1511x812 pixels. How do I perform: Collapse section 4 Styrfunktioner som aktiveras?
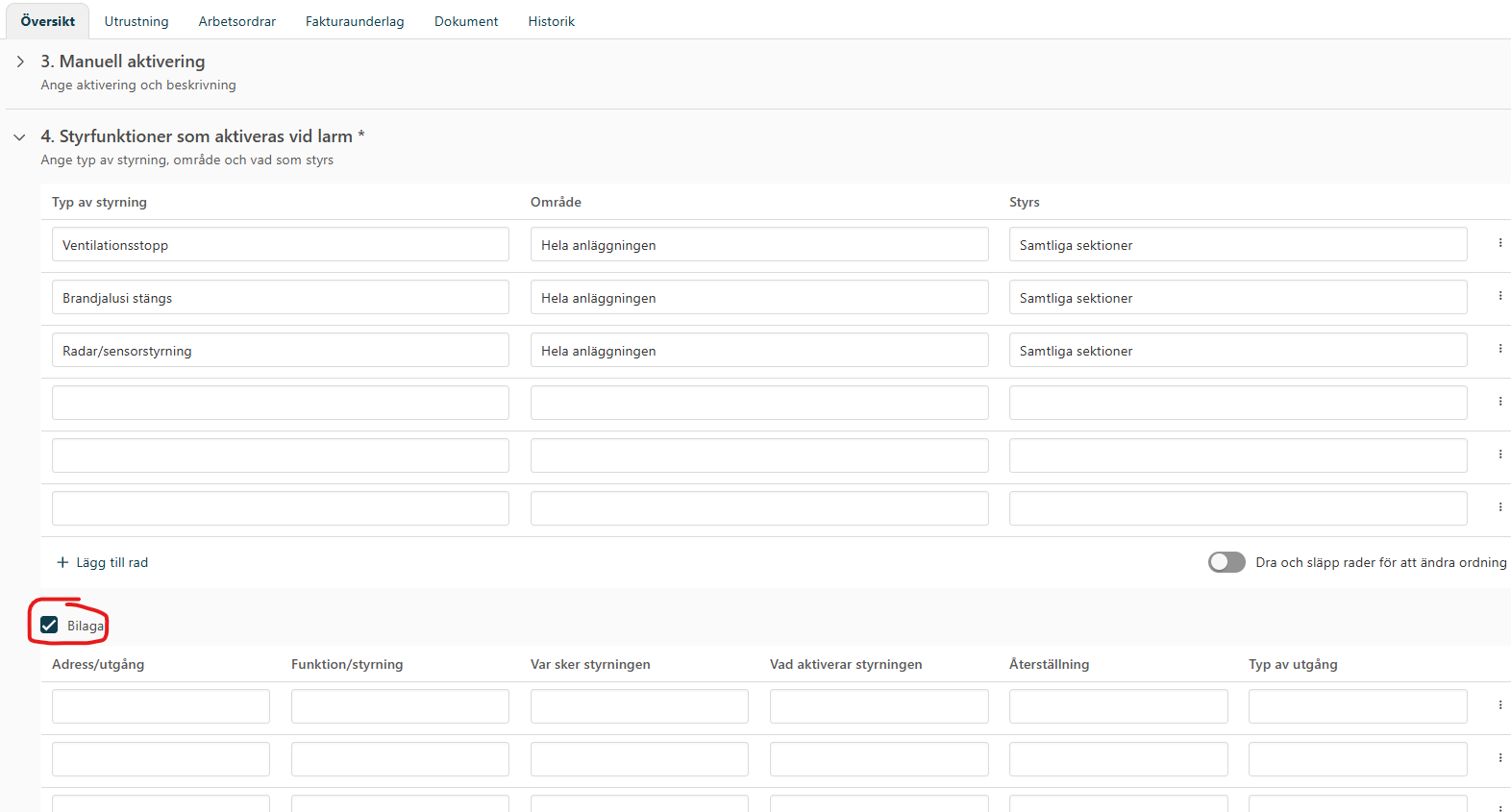pos(19,137)
